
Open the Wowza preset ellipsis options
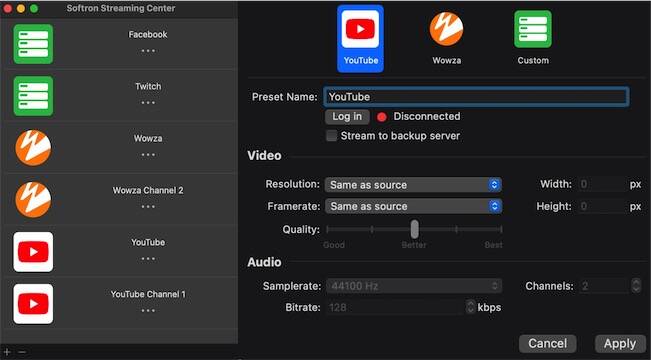coord(148,154)
